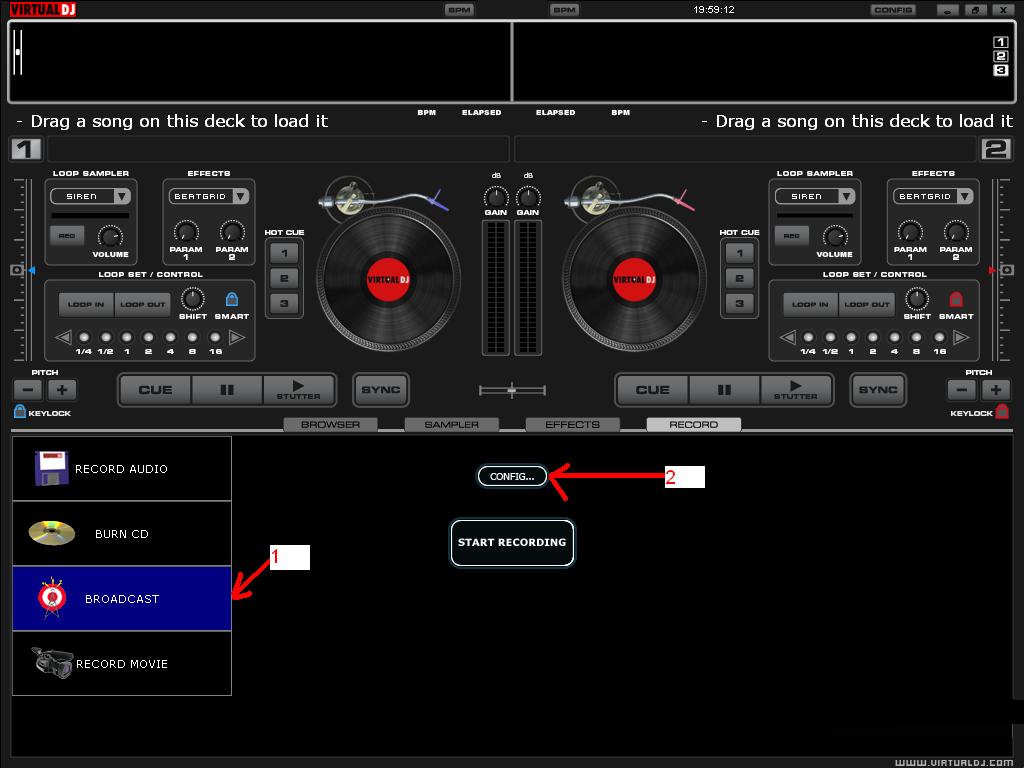Viewport: 1024px width, 768px height.
Task: Select Burn CD disc icon
Action: click(x=52, y=533)
